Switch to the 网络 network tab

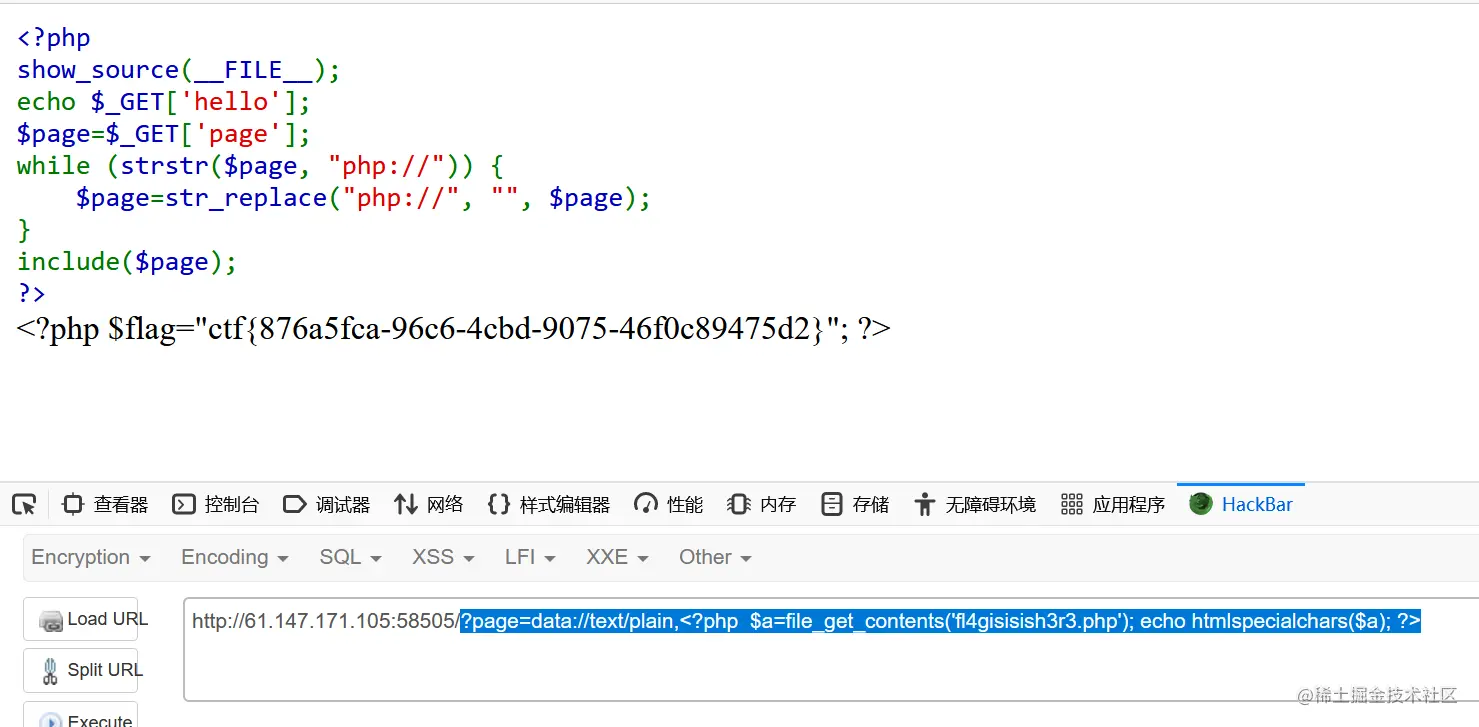(428, 504)
